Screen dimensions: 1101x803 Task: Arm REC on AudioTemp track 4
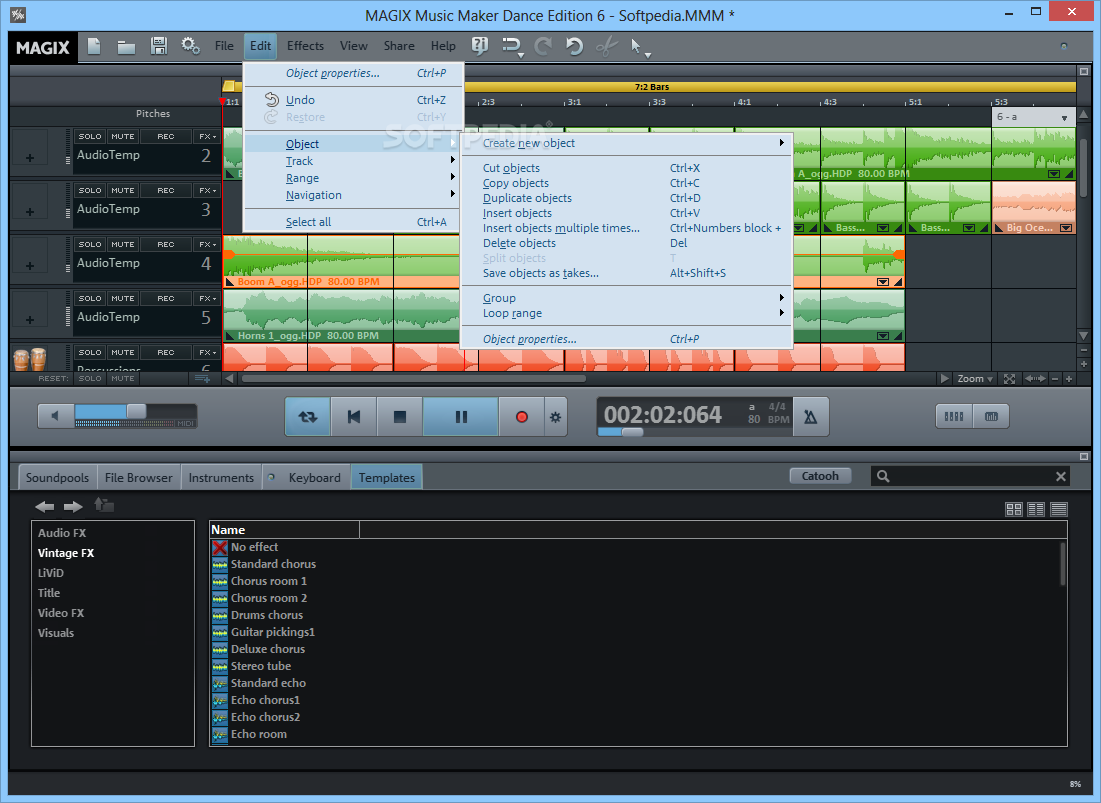(166, 244)
